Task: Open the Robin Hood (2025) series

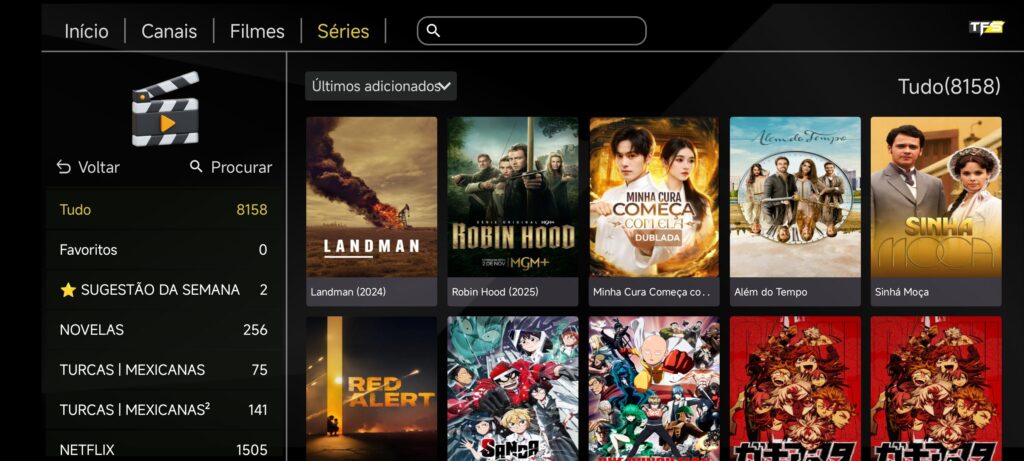Action: coord(513,211)
